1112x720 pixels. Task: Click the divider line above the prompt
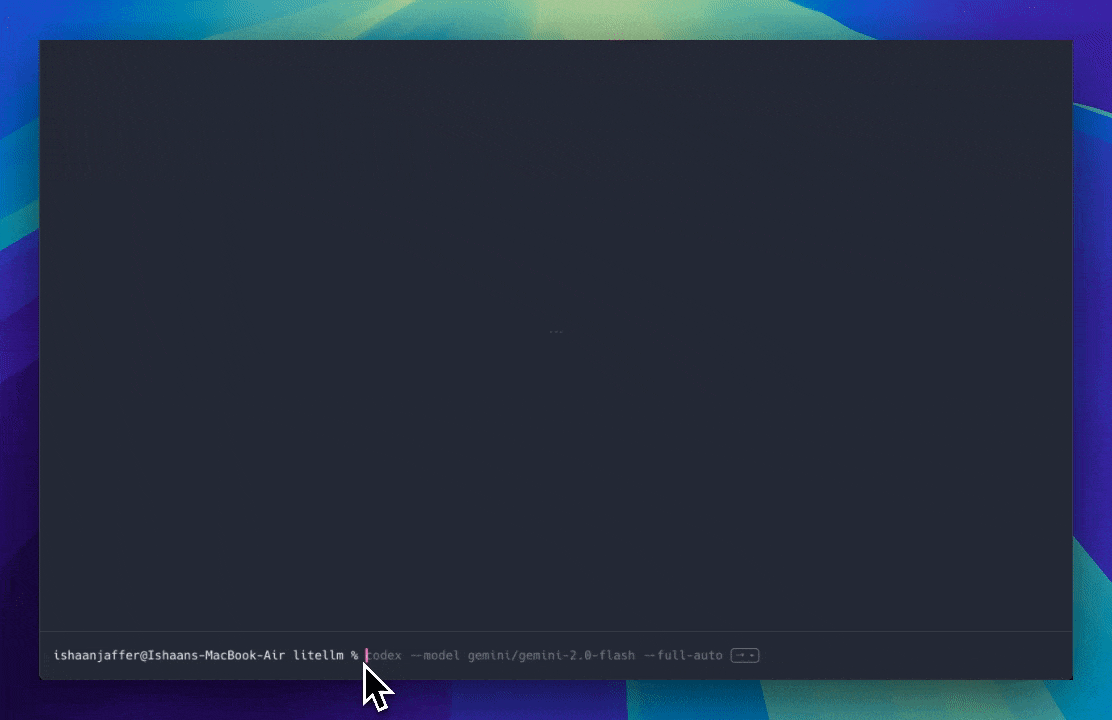click(556, 631)
